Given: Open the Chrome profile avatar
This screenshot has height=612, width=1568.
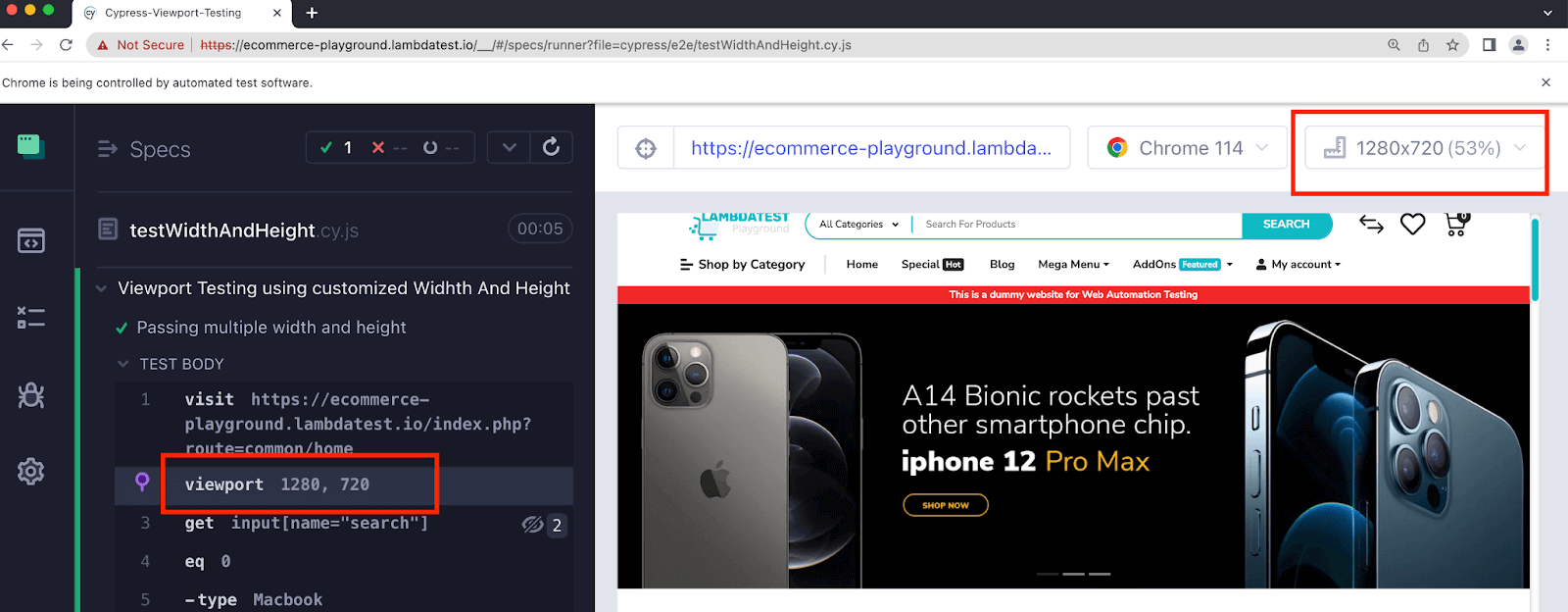Looking at the screenshot, I should coord(1518,45).
